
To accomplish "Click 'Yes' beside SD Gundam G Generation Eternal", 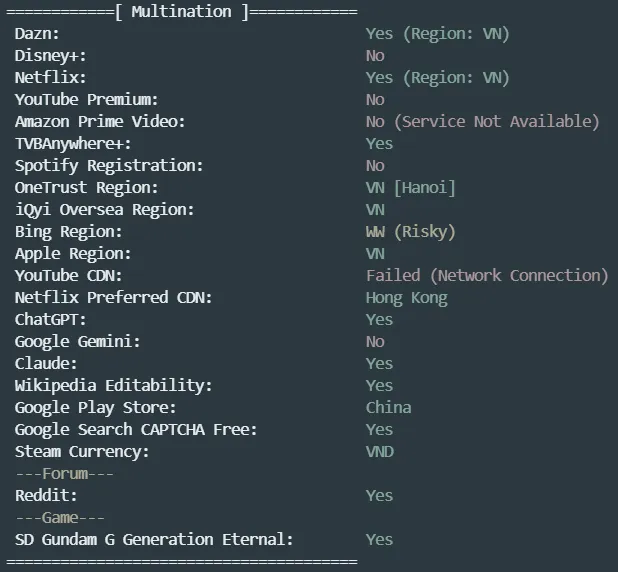I will [379, 540].
